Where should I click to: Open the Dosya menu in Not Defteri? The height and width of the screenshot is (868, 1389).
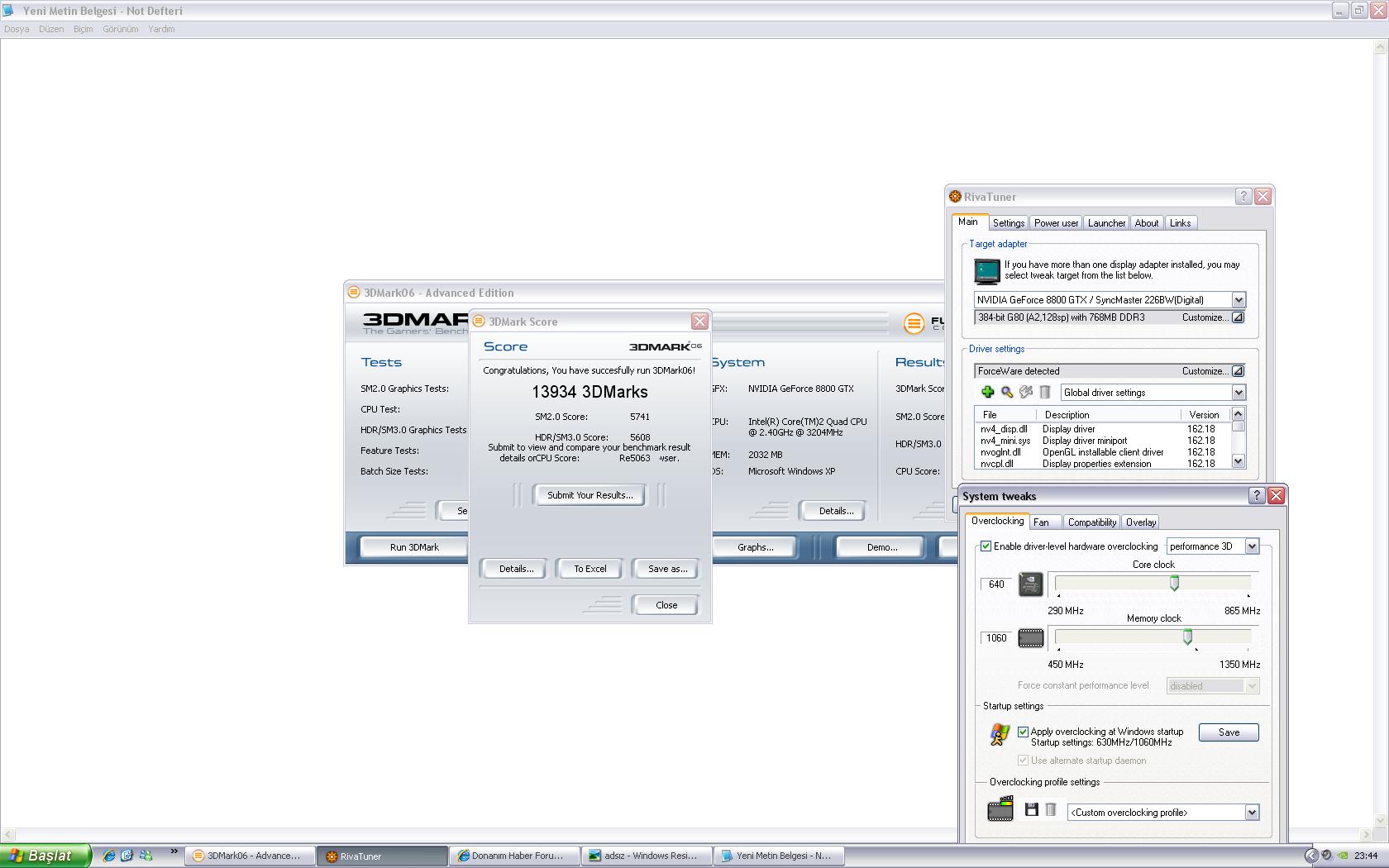(x=17, y=29)
